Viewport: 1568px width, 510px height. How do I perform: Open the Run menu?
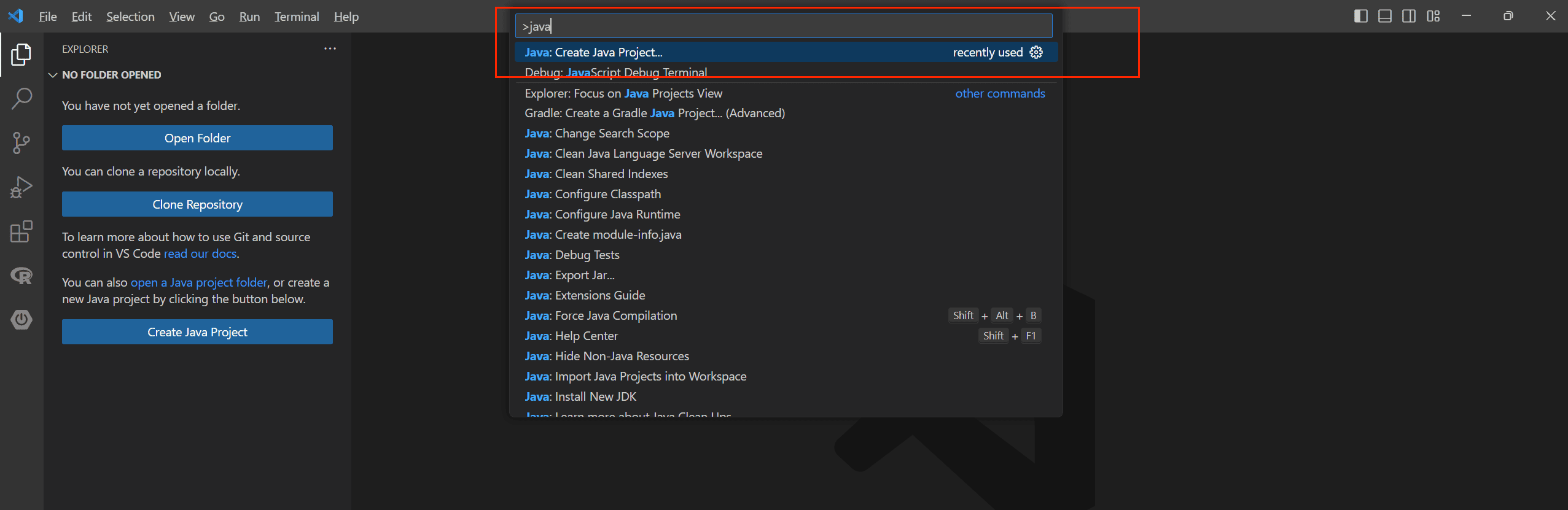249,17
